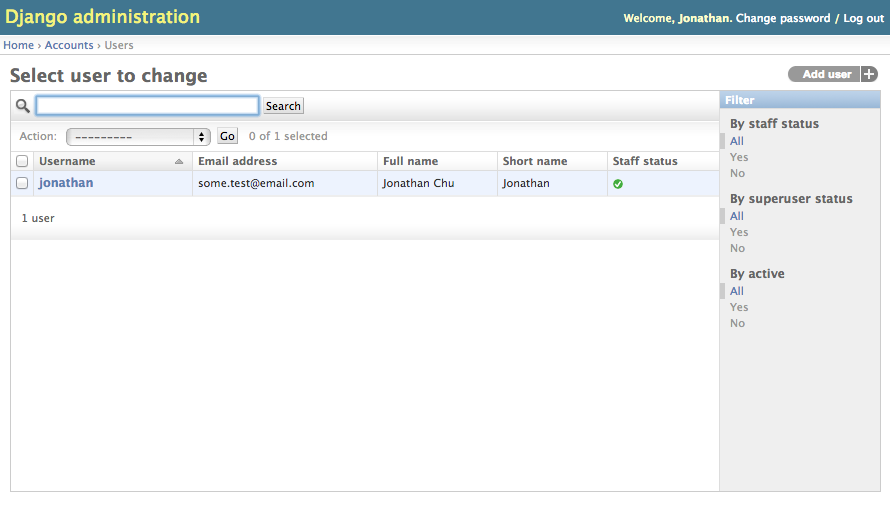Click the Django administration title

[102, 17]
